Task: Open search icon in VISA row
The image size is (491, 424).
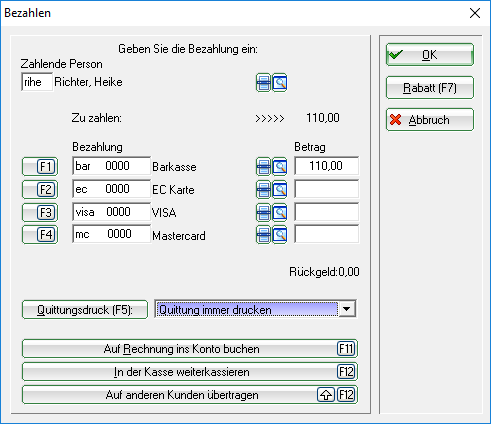Action: (x=280, y=212)
